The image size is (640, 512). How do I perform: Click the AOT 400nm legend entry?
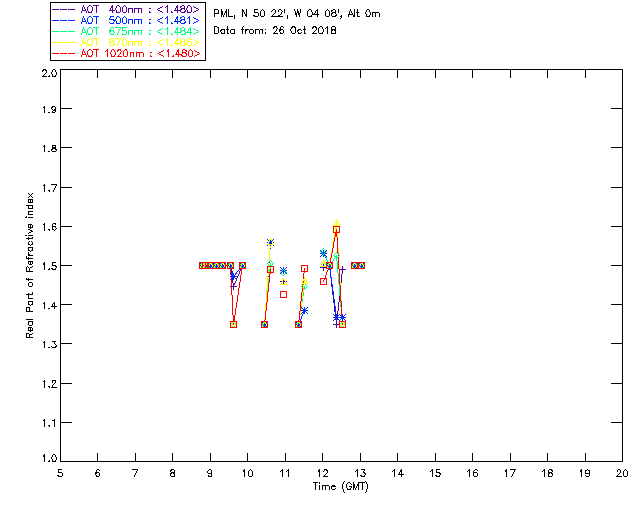[x=126, y=9]
